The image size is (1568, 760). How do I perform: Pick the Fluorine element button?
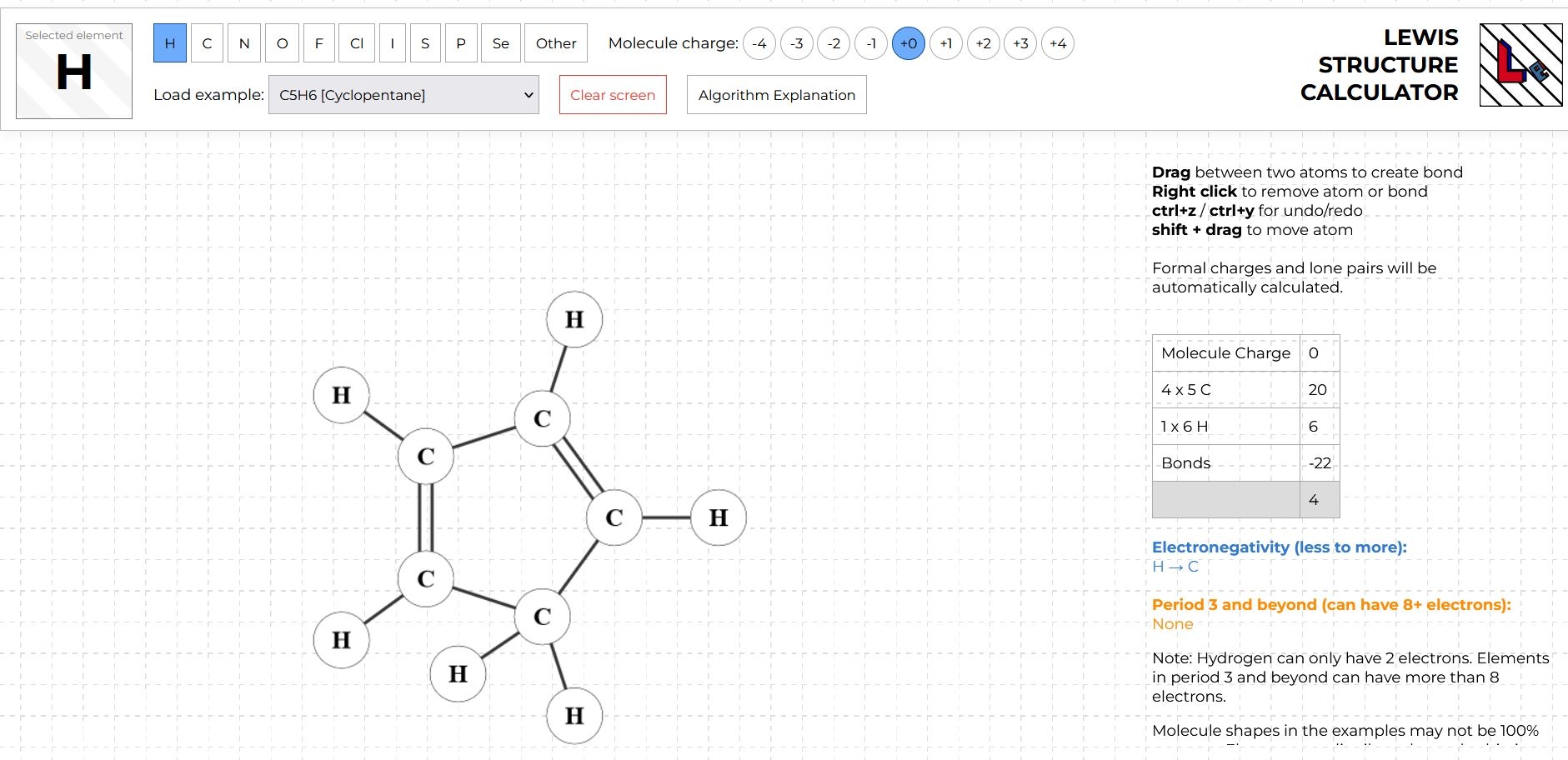click(x=318, y=43)
